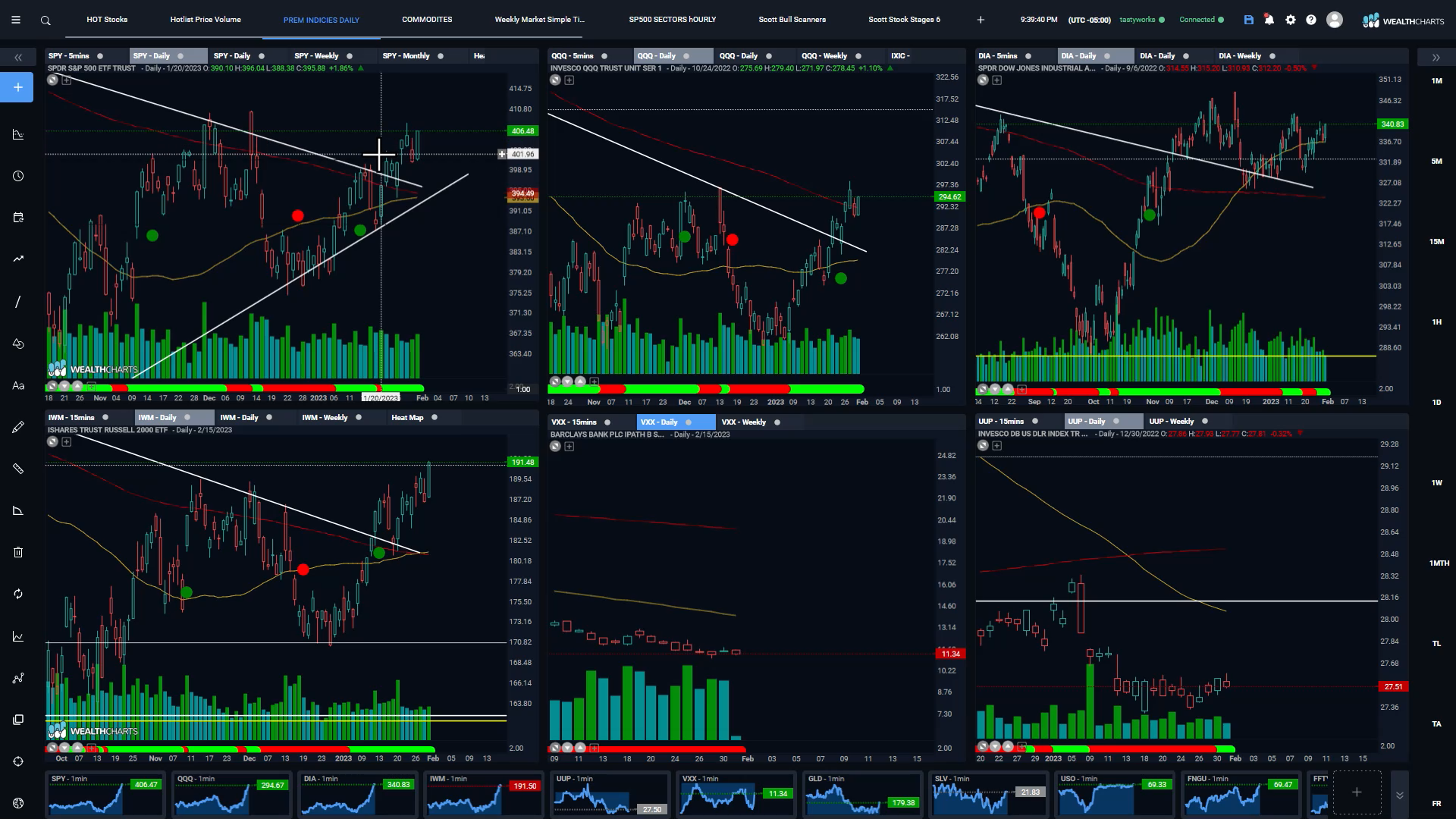Click the refresh sync icon in sidebar
Image resolution: width=1456 pixels, height=819 pixels.
[x=18, y=594]
